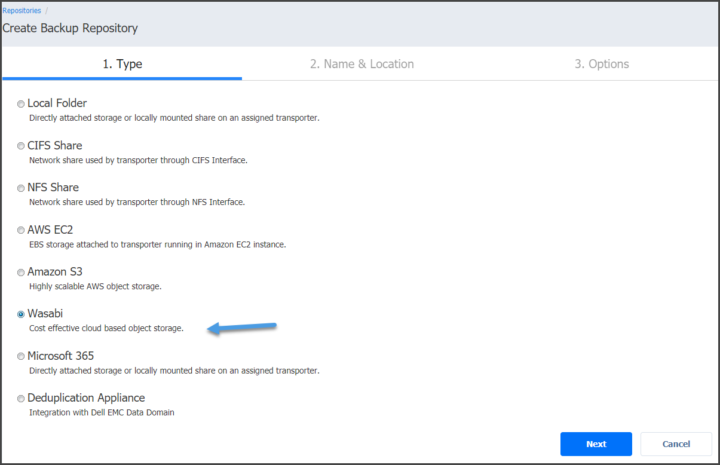Click the Next button

pyautogui.click(x=596, y=444)
